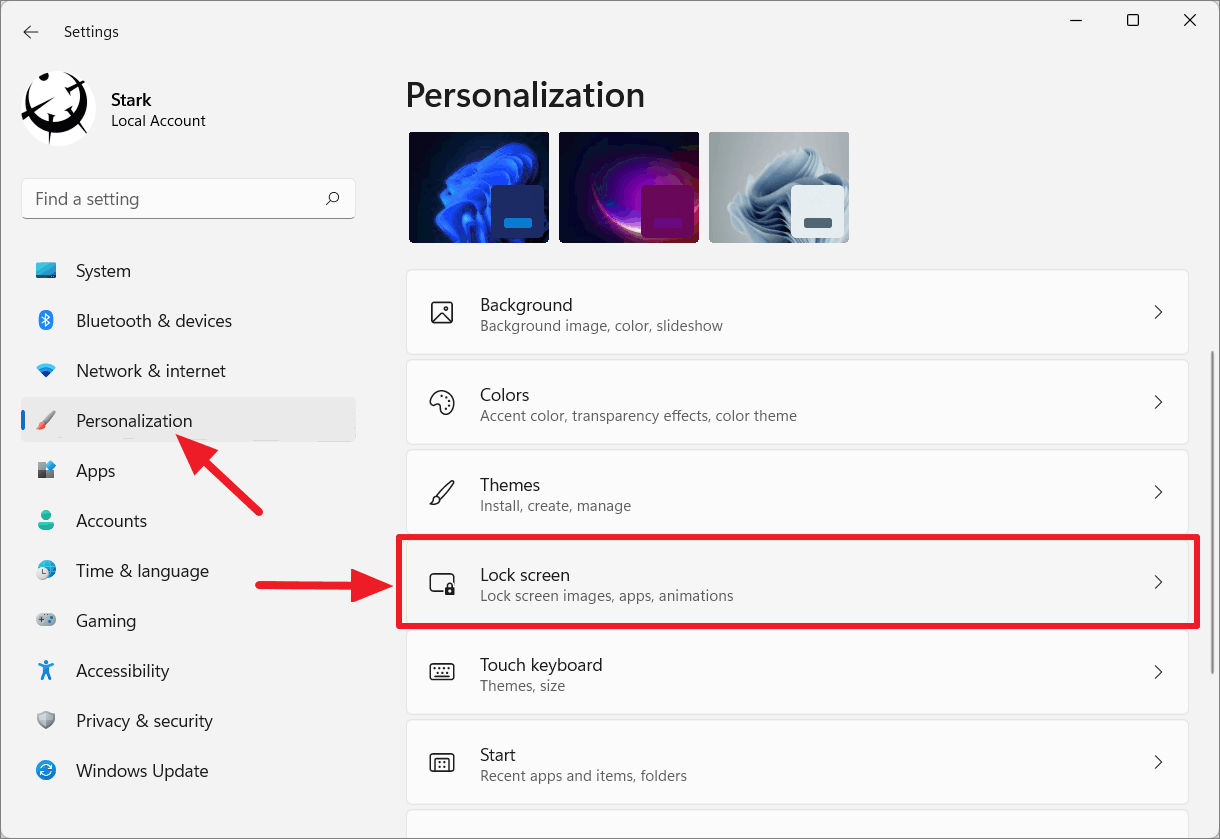
Task: Open the Lock screen title
Action: coord(525,575)
